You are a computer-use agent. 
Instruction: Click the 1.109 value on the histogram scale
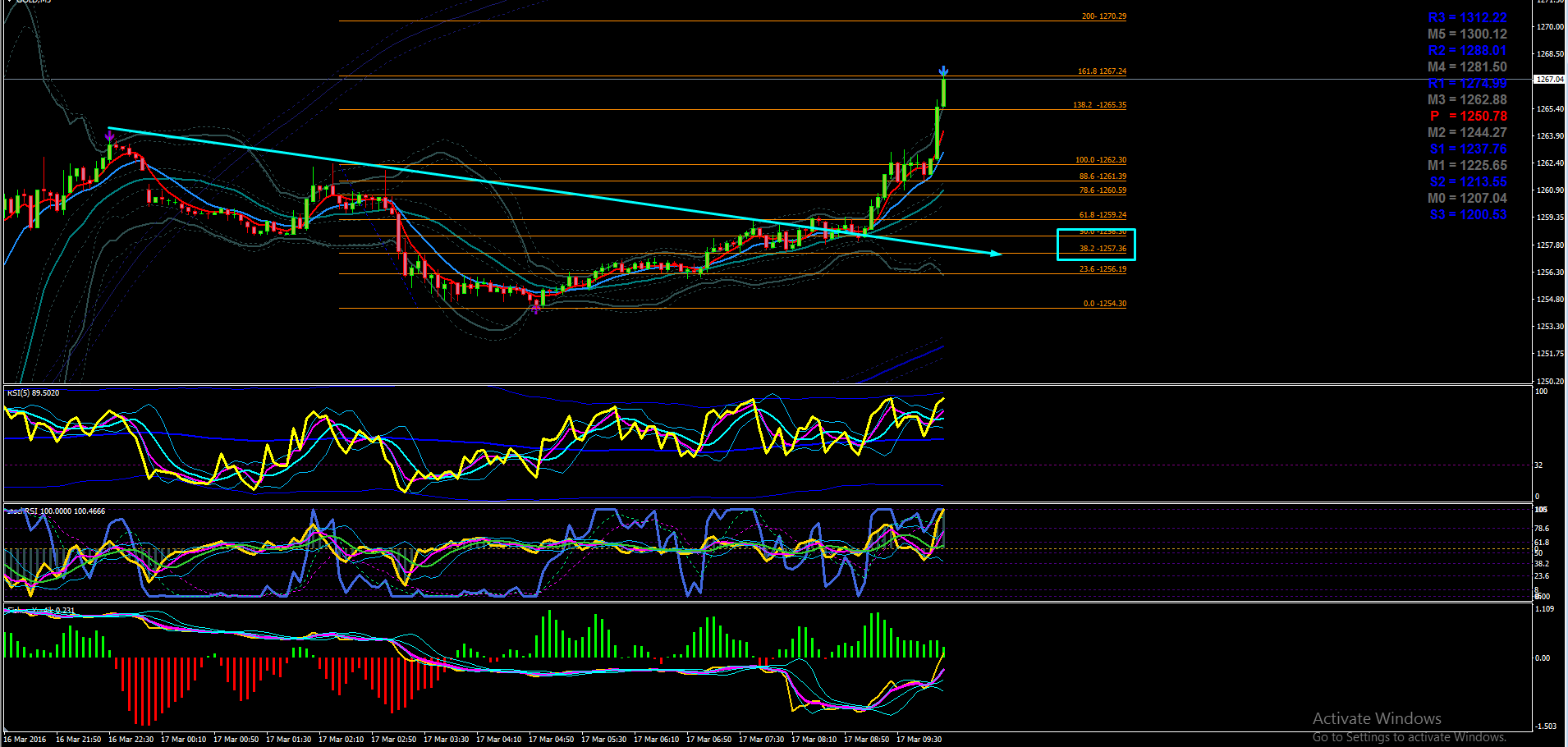click(1544, 609)
